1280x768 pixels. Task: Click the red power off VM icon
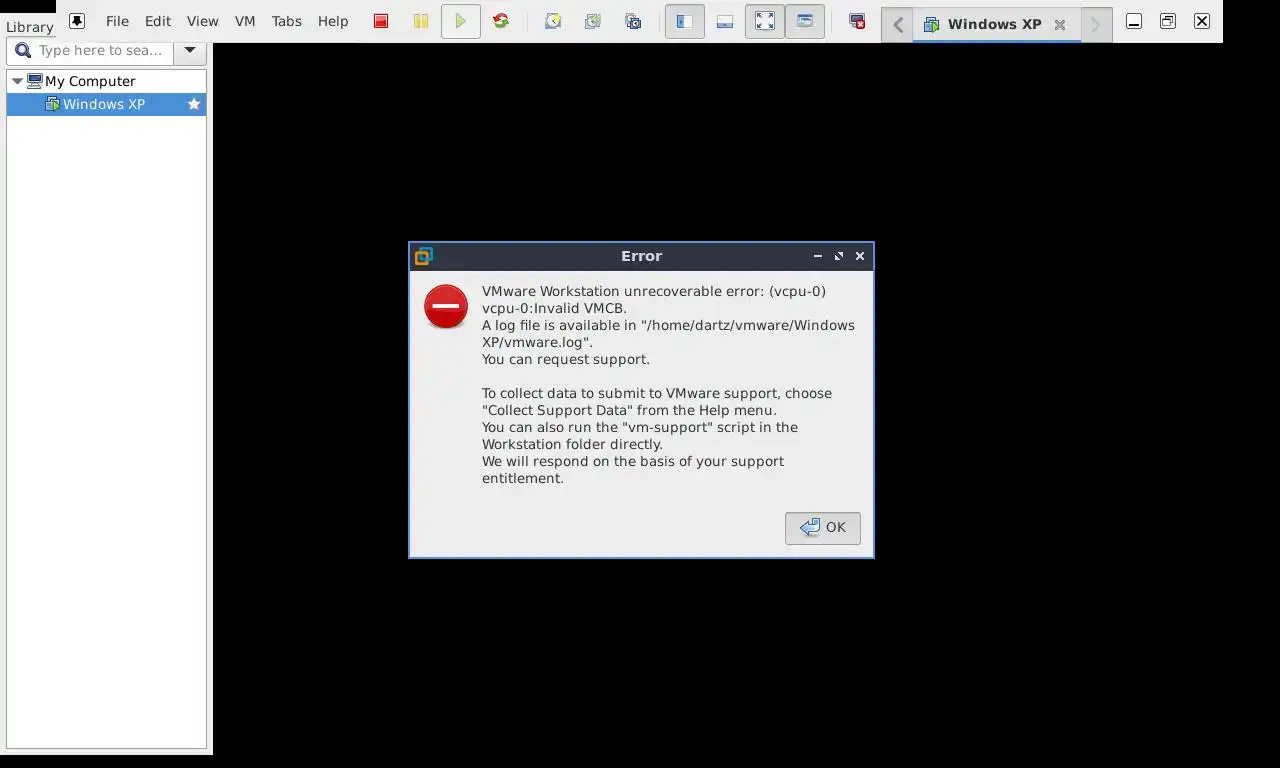point(381,21)
